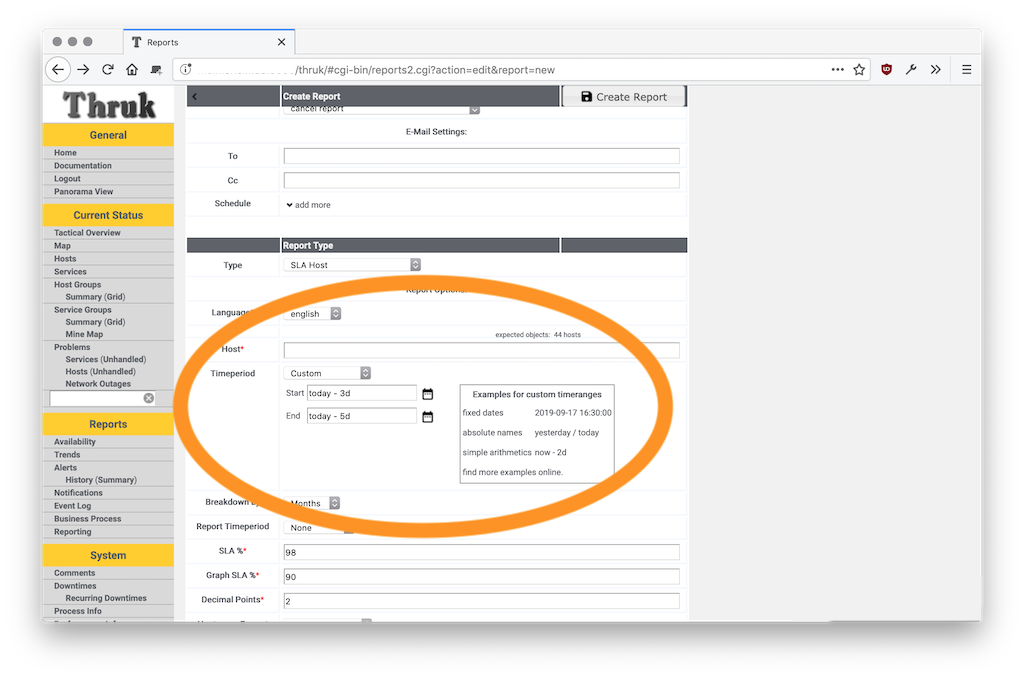Open the Language dropdown set to english
This screenshot has width=1024, height=678.
pos(313,314)
